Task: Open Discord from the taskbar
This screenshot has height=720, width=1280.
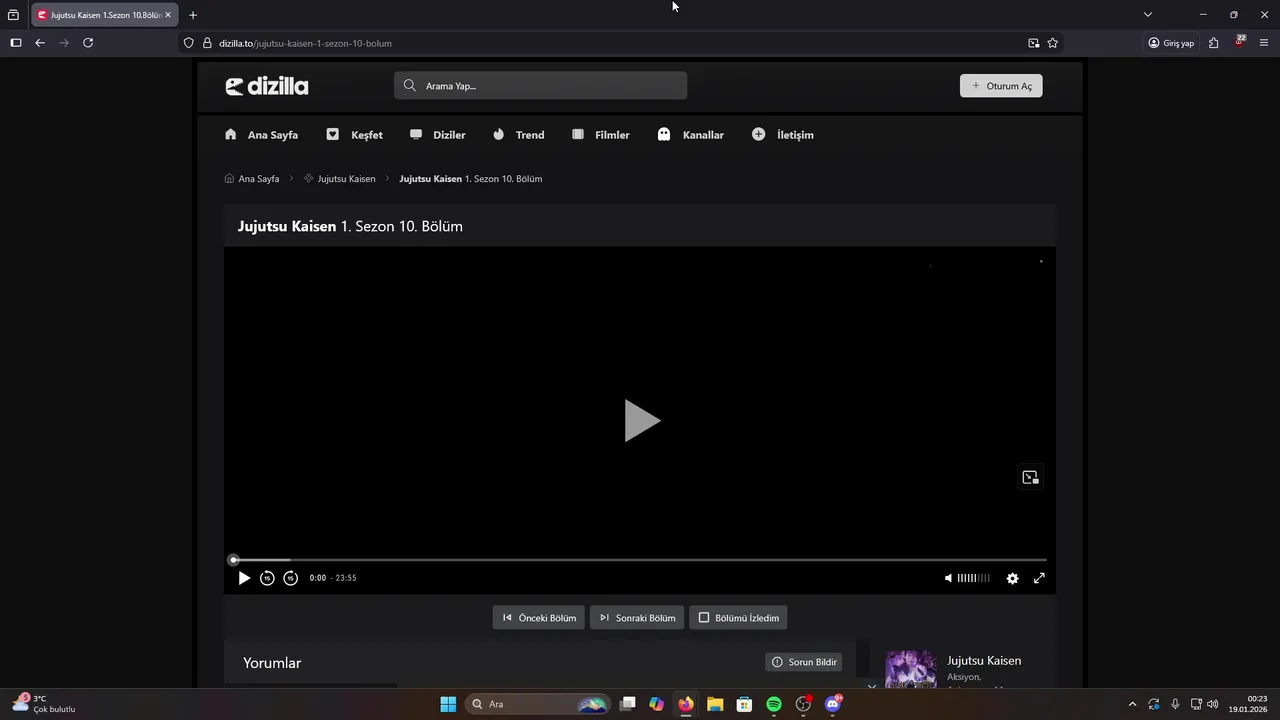Action: tap(833, 704)
